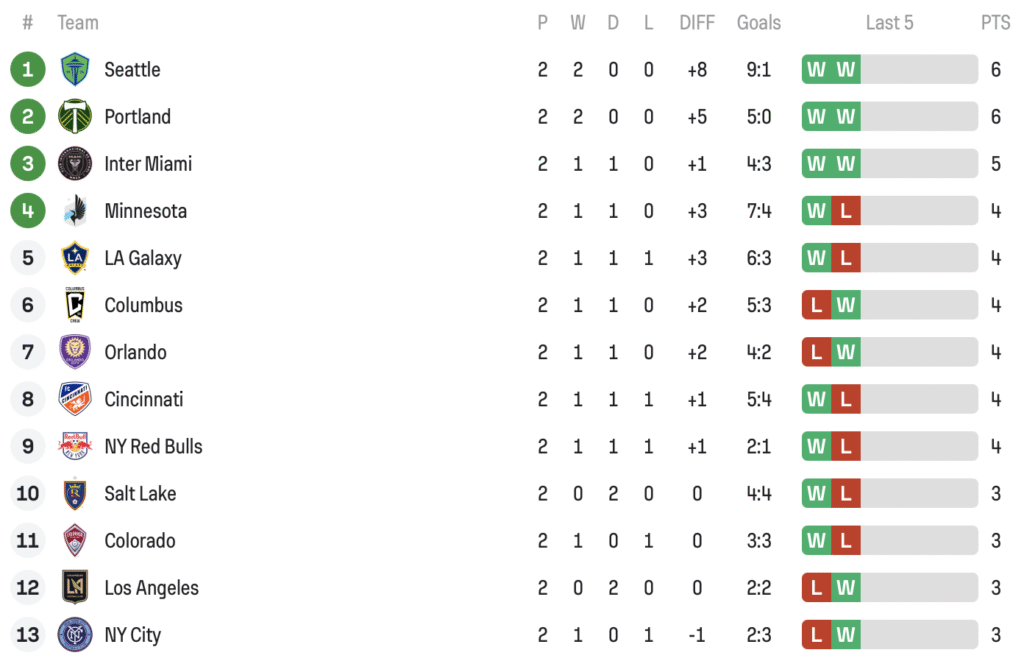The height and width of the screenshot is (661, 1024).
Task: Open the Seattle team name link
Action: click(133, 69)
